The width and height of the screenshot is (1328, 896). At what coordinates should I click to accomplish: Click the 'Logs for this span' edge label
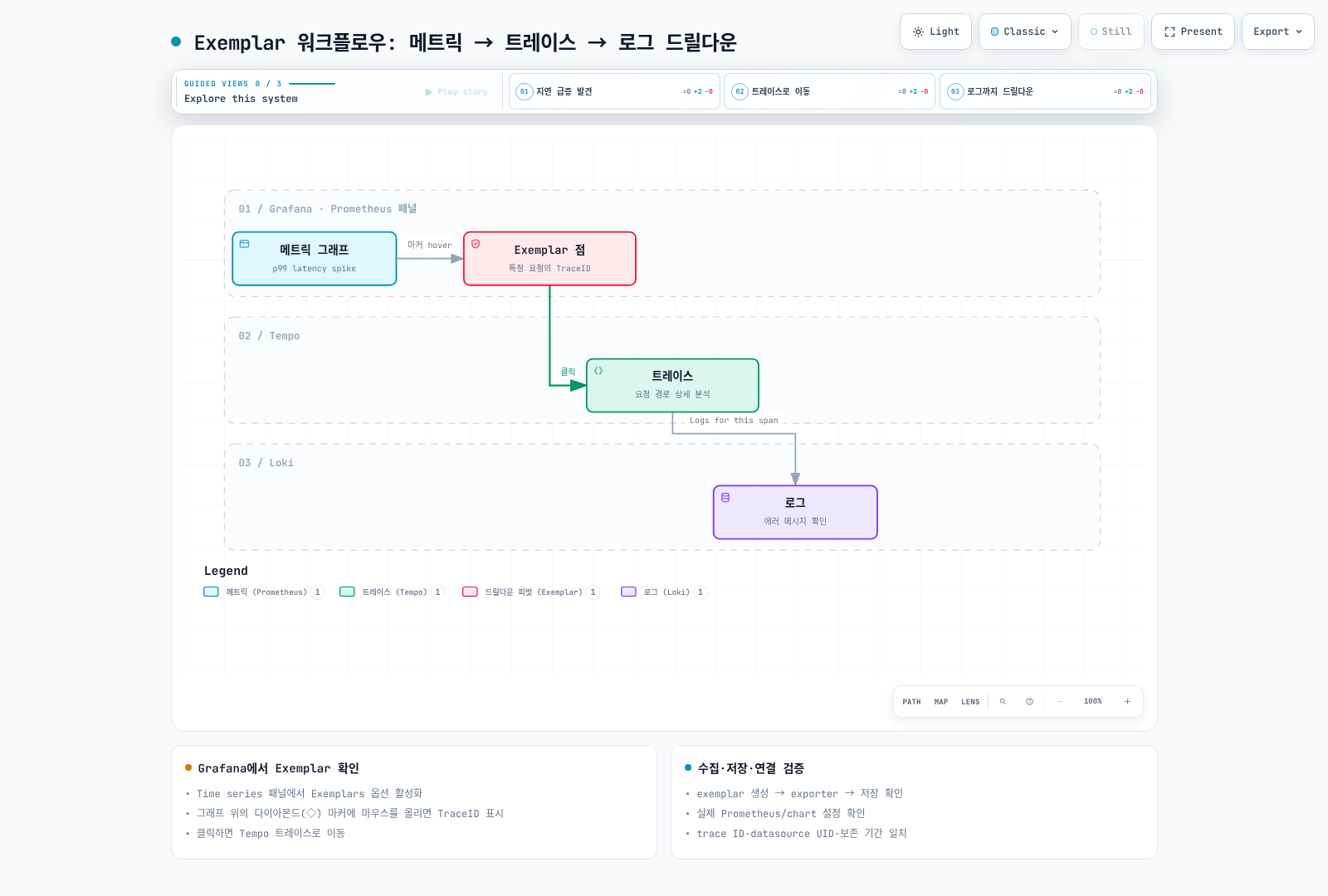734,421
